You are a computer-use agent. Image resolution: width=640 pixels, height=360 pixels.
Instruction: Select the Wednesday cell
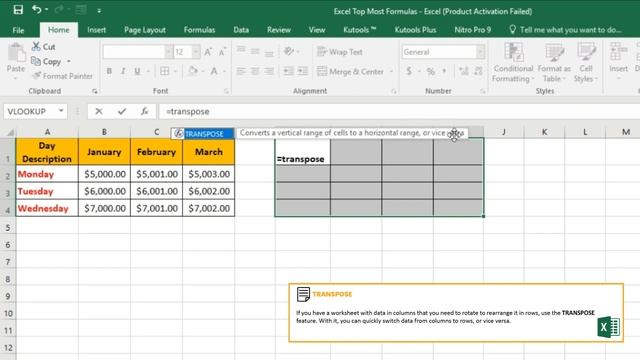(x=47, y=208)
